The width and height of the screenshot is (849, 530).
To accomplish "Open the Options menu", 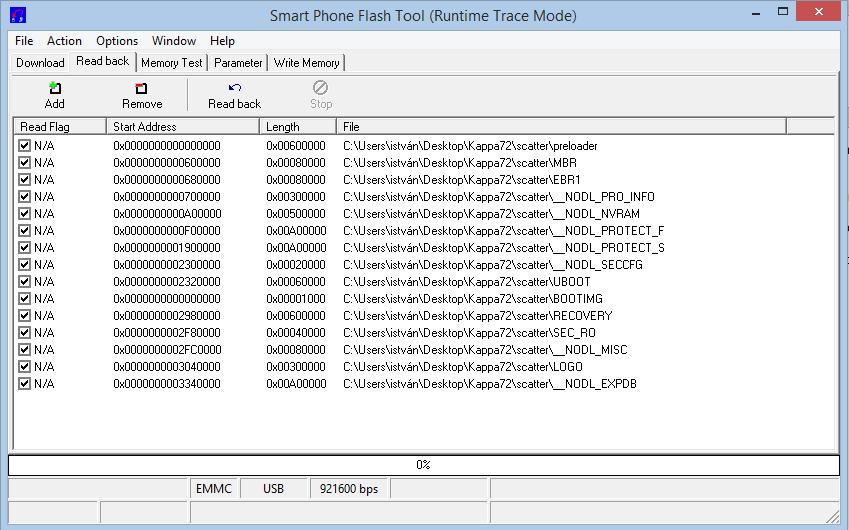I will 117,41.
